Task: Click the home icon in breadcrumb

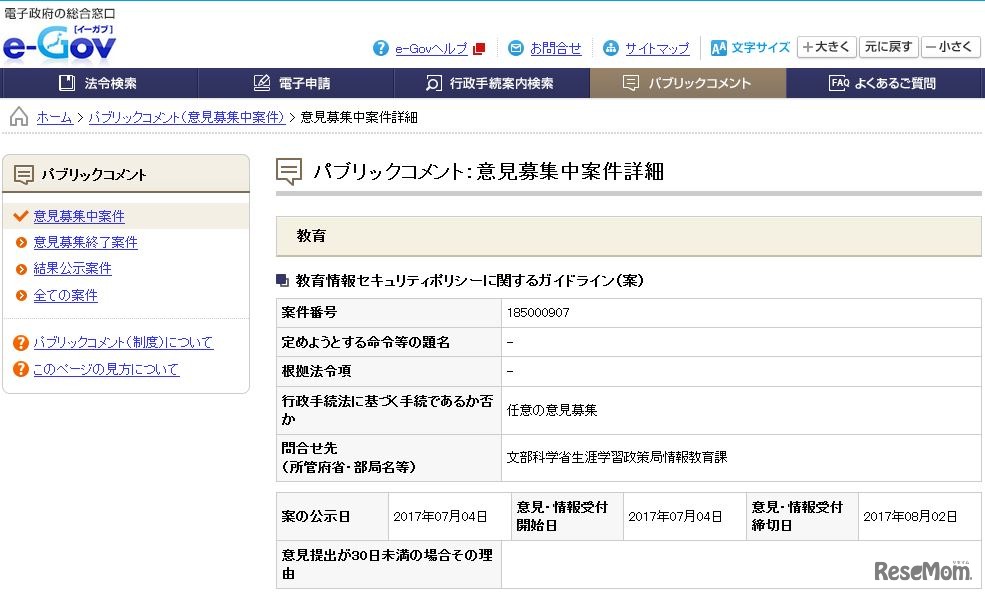Action: click(19, 117)
